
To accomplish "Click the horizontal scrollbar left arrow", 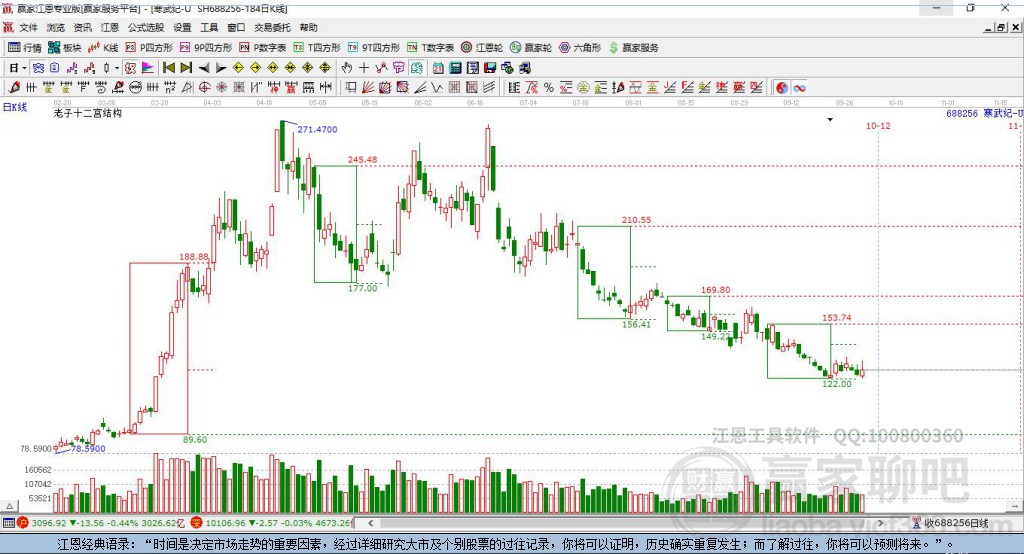I will tap(371, 523).
